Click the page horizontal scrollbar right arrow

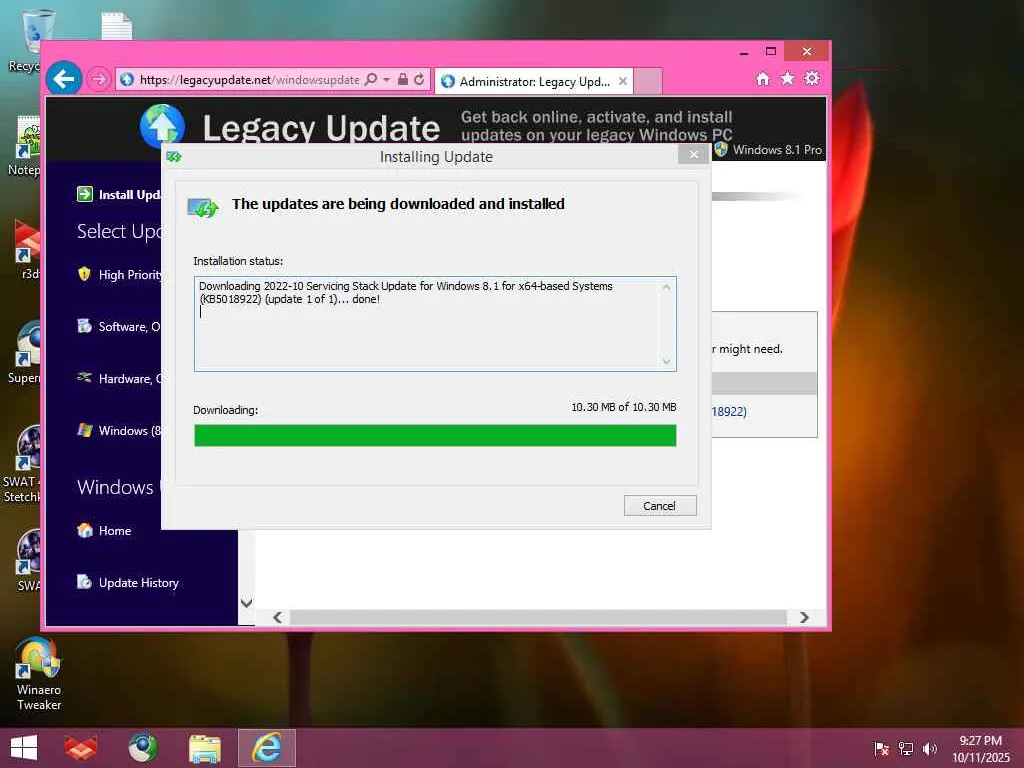[x=805, y=617]
